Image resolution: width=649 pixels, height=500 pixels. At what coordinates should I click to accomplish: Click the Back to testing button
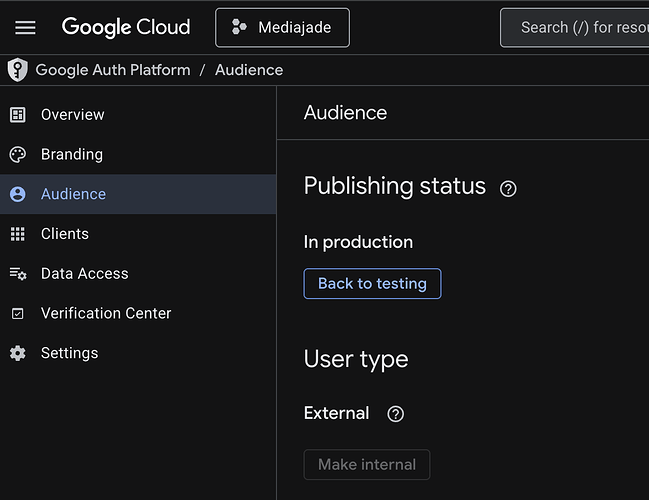pyautogui.click(x=372, y=284)
